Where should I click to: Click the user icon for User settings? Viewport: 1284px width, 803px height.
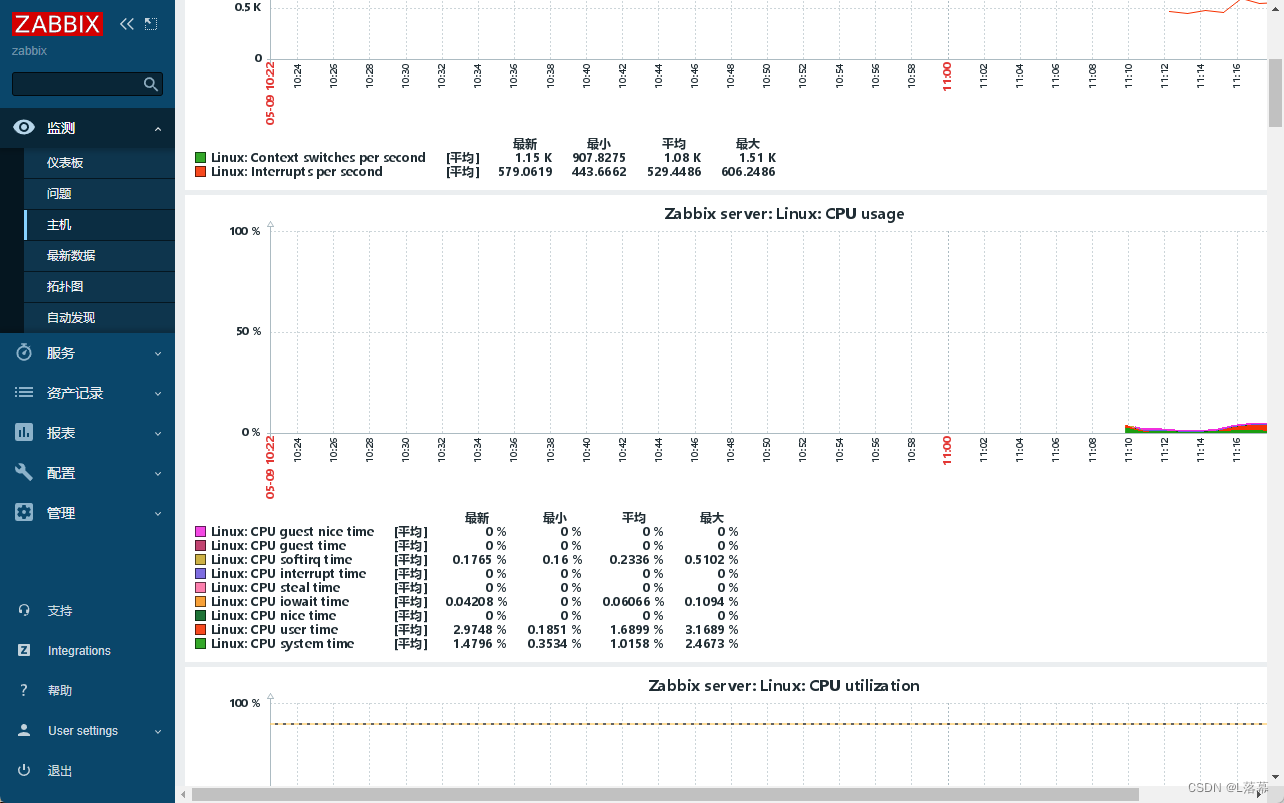(x=24, y=730)
